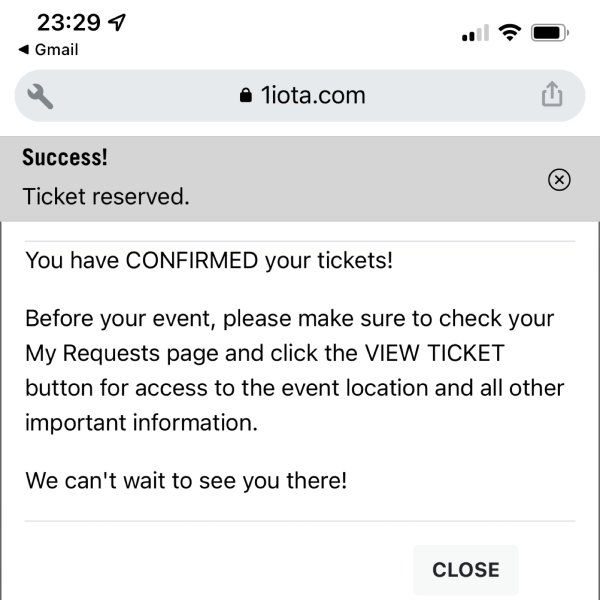This screenshot has width=600, height=600.
Task: Select the 1iota.com URL text
Action: point(313,95)
